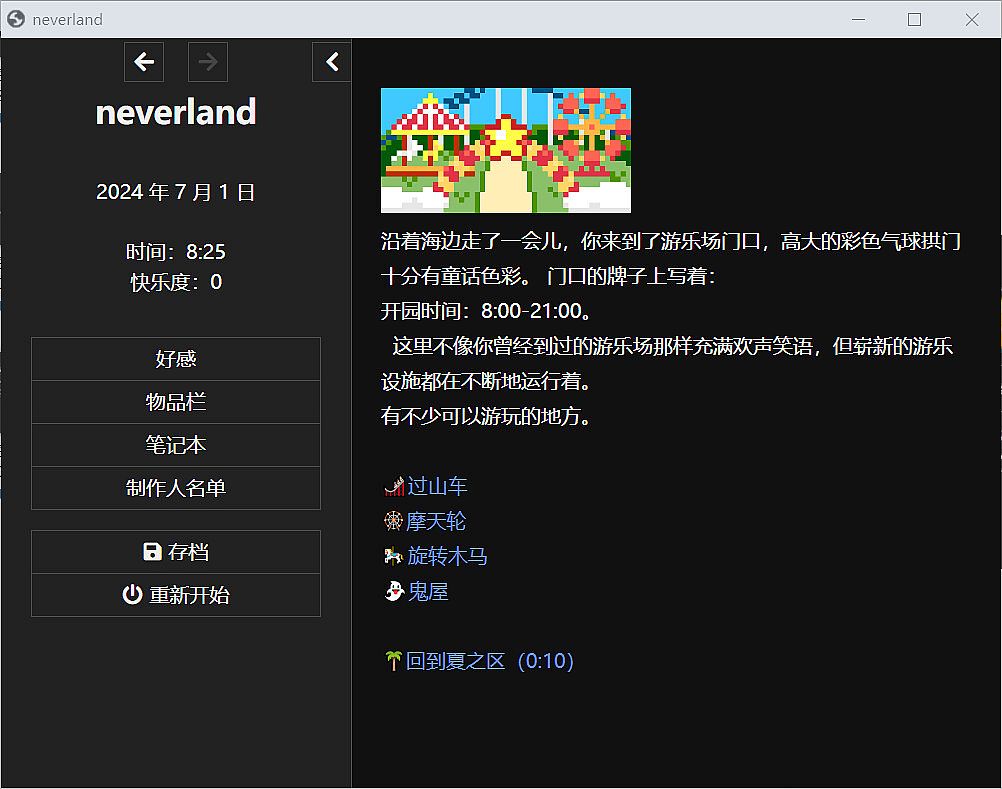1002x789 pixels.
Task: Click the greyed forward arrow button
Action: click(208, 62)
